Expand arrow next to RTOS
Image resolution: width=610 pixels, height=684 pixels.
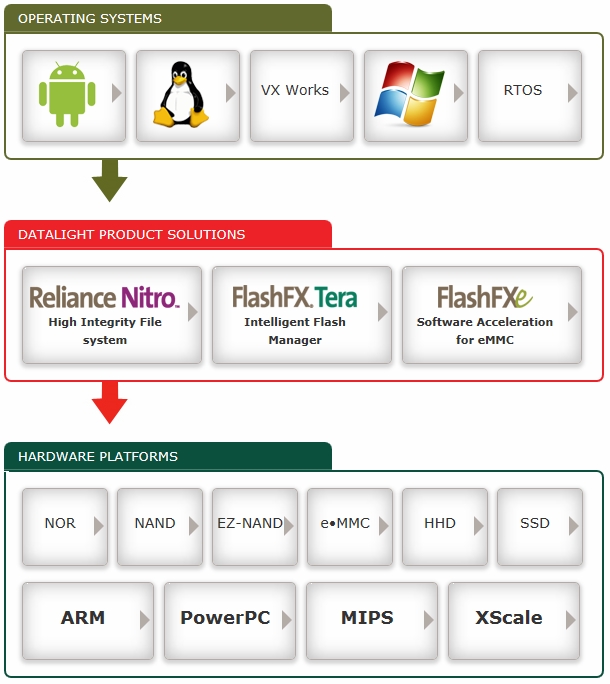tap(573, 93)
